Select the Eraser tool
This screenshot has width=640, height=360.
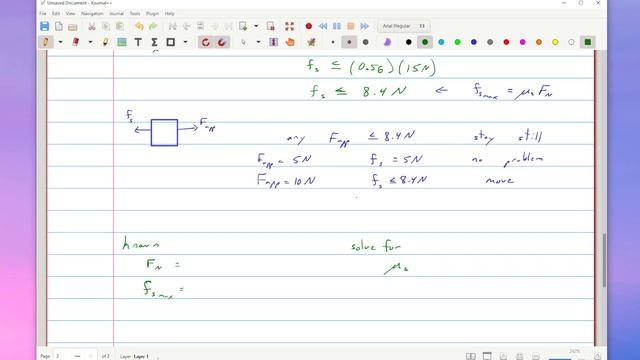tap(76, 42)
